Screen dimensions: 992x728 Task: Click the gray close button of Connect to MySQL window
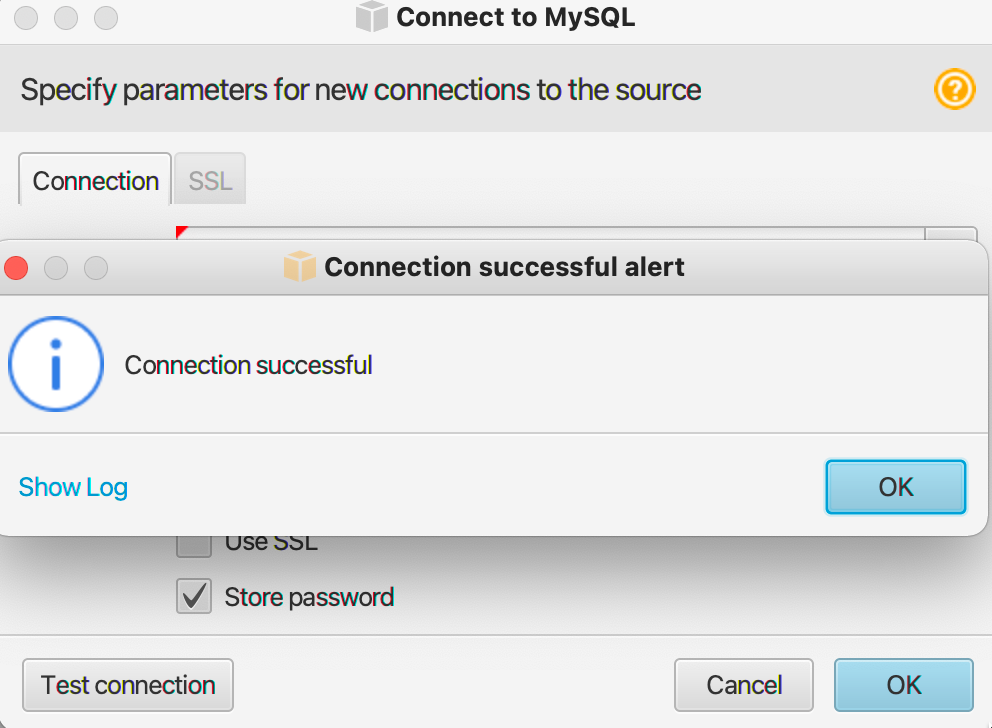click(26, 18)
